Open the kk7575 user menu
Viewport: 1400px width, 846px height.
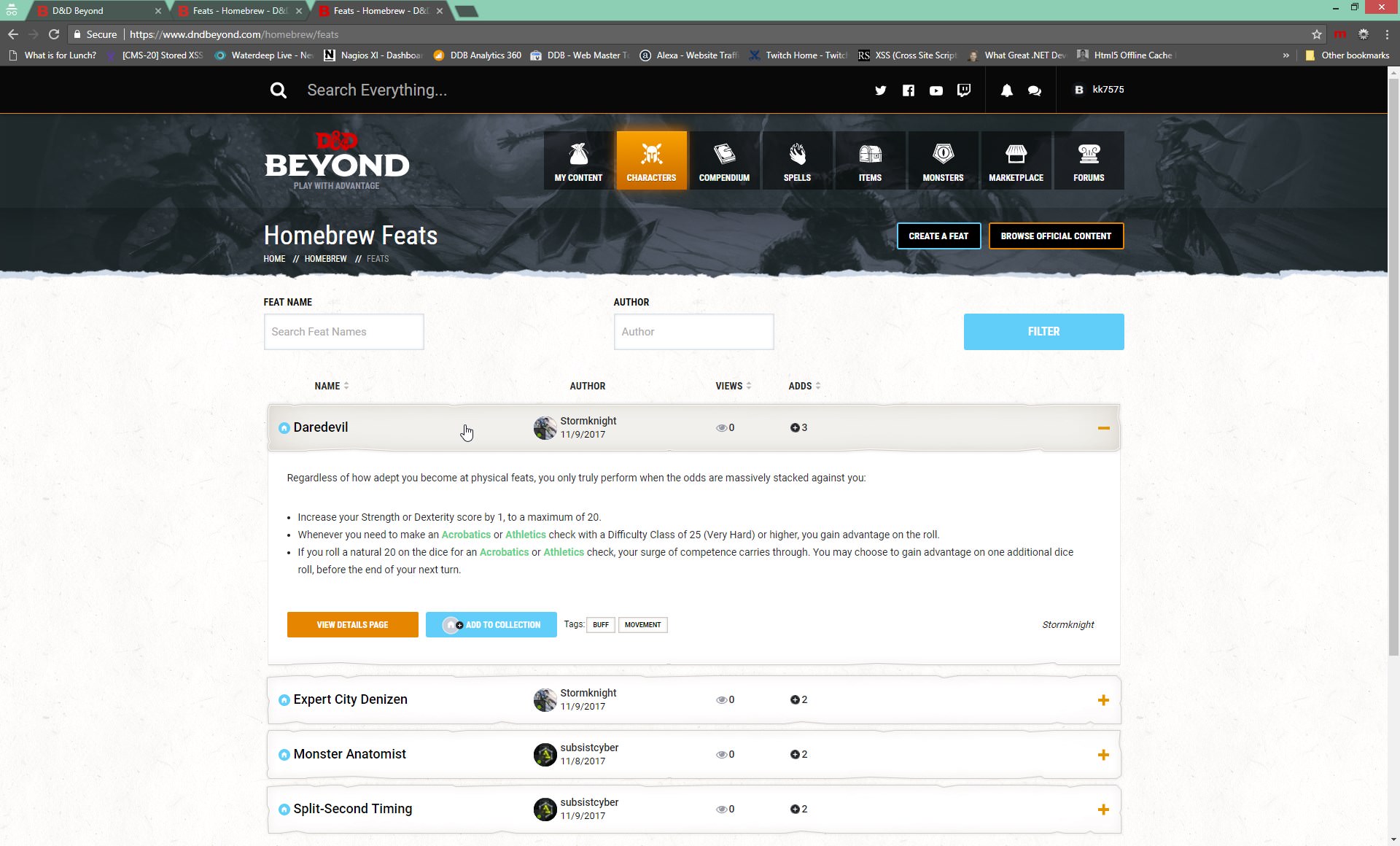click(x=1100, y=90)
